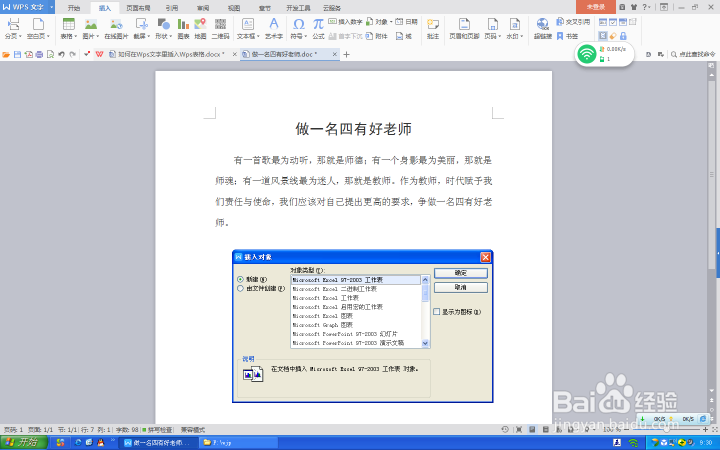Image resolution: width=720 pixels, height=450 pixels.
Task: Switch to the 页面布局 ribbon tab
Action: click(138, 8)
